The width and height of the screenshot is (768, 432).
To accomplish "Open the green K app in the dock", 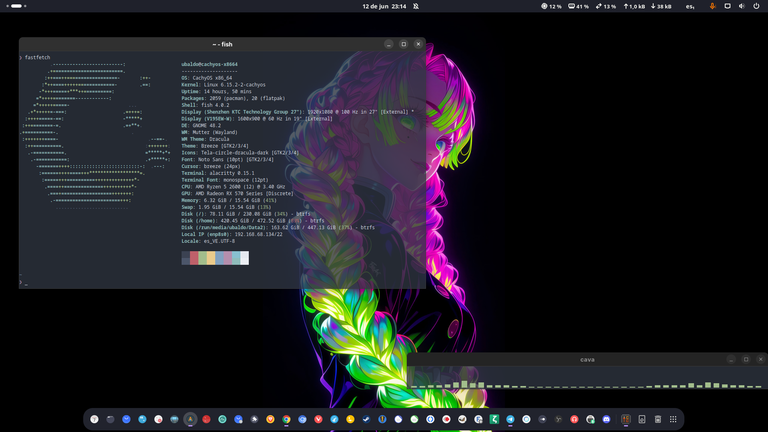I will point(494,419).
